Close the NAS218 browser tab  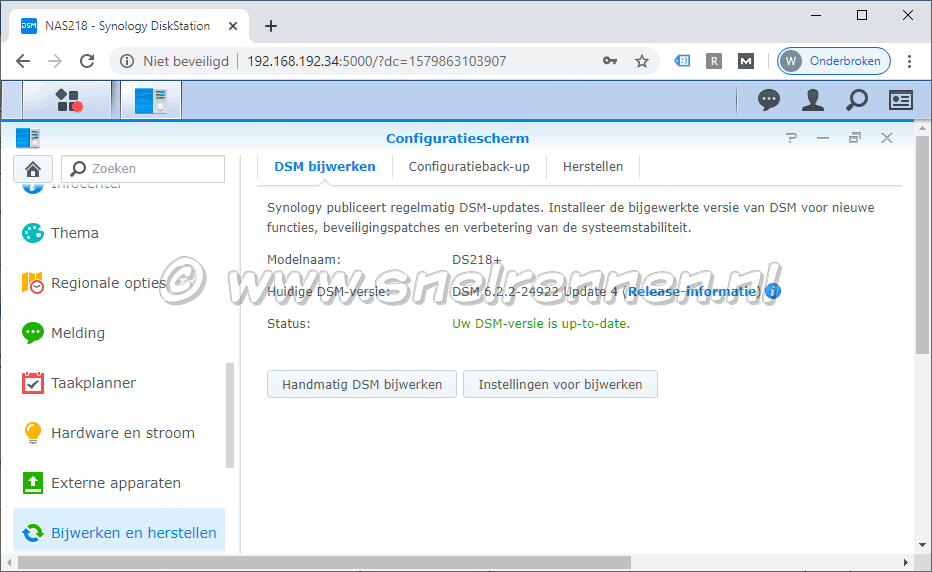(x=233, y=26)
